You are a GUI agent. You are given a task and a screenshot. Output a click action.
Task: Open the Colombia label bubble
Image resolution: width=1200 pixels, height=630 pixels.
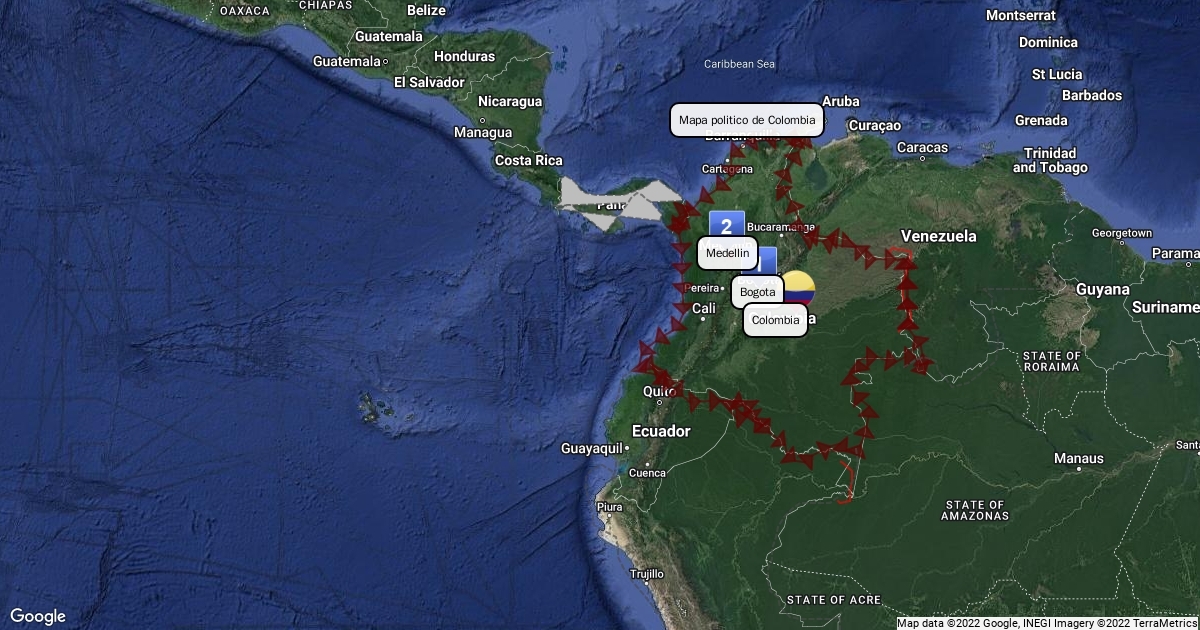coord(775,320)
